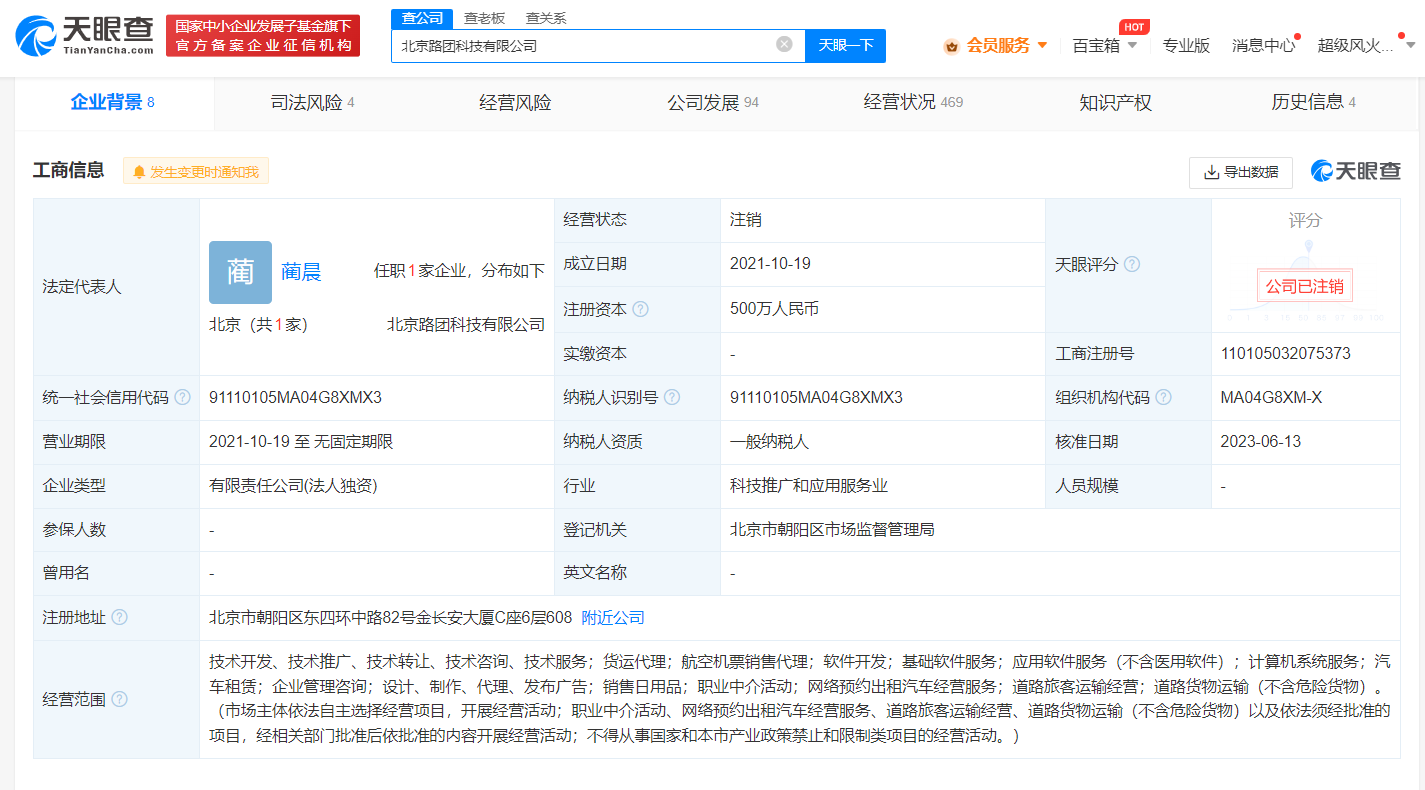Switch to the 查老板 search tab

tap(484, 18)
